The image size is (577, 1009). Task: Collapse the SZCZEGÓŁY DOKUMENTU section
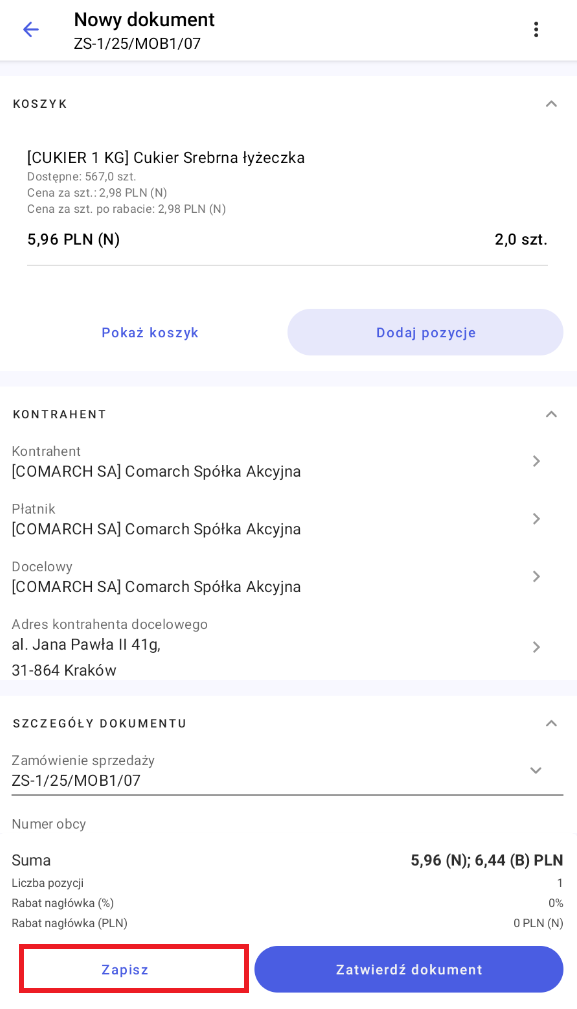coord(551,724)
